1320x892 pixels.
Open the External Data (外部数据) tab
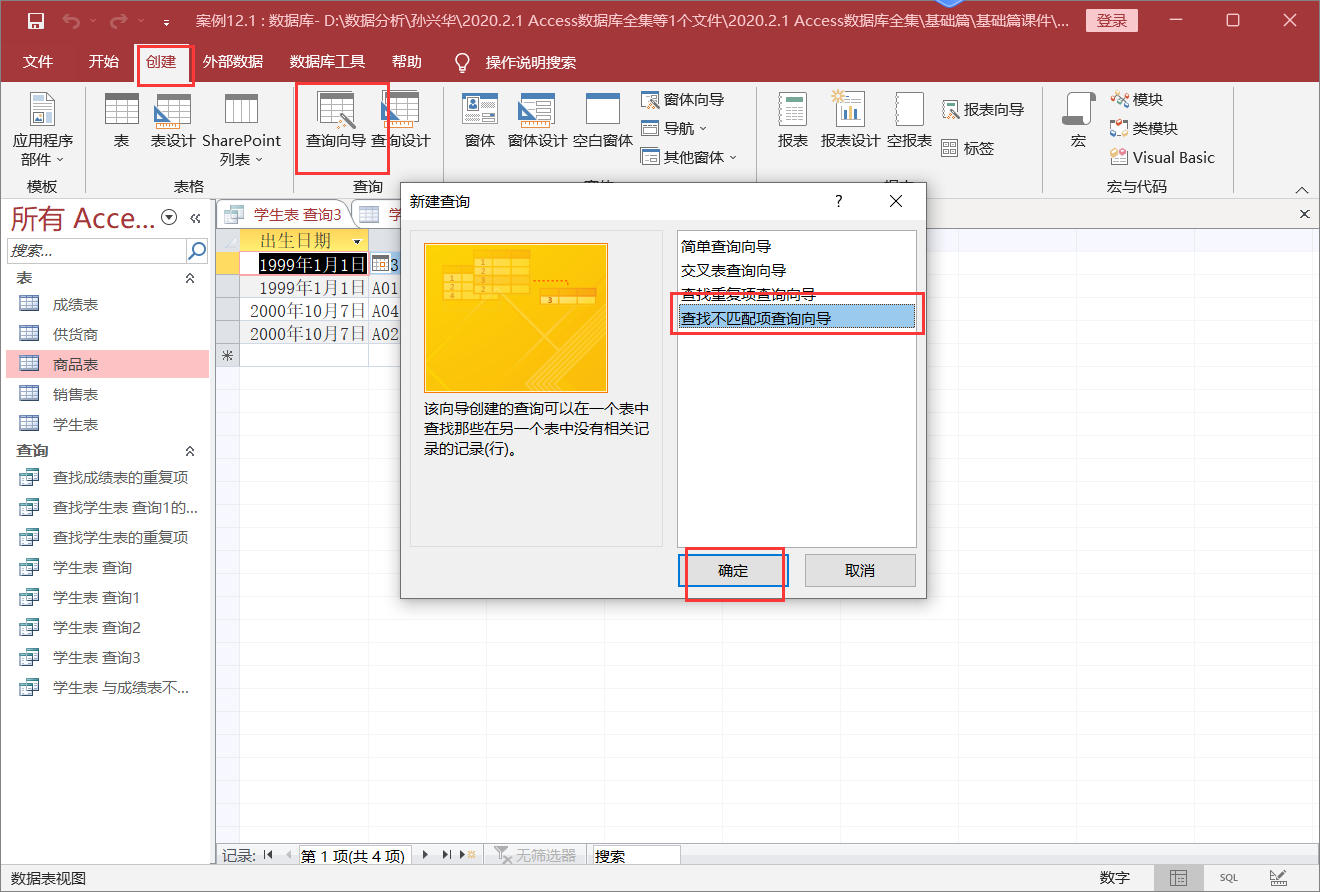[x=233, y=62]
